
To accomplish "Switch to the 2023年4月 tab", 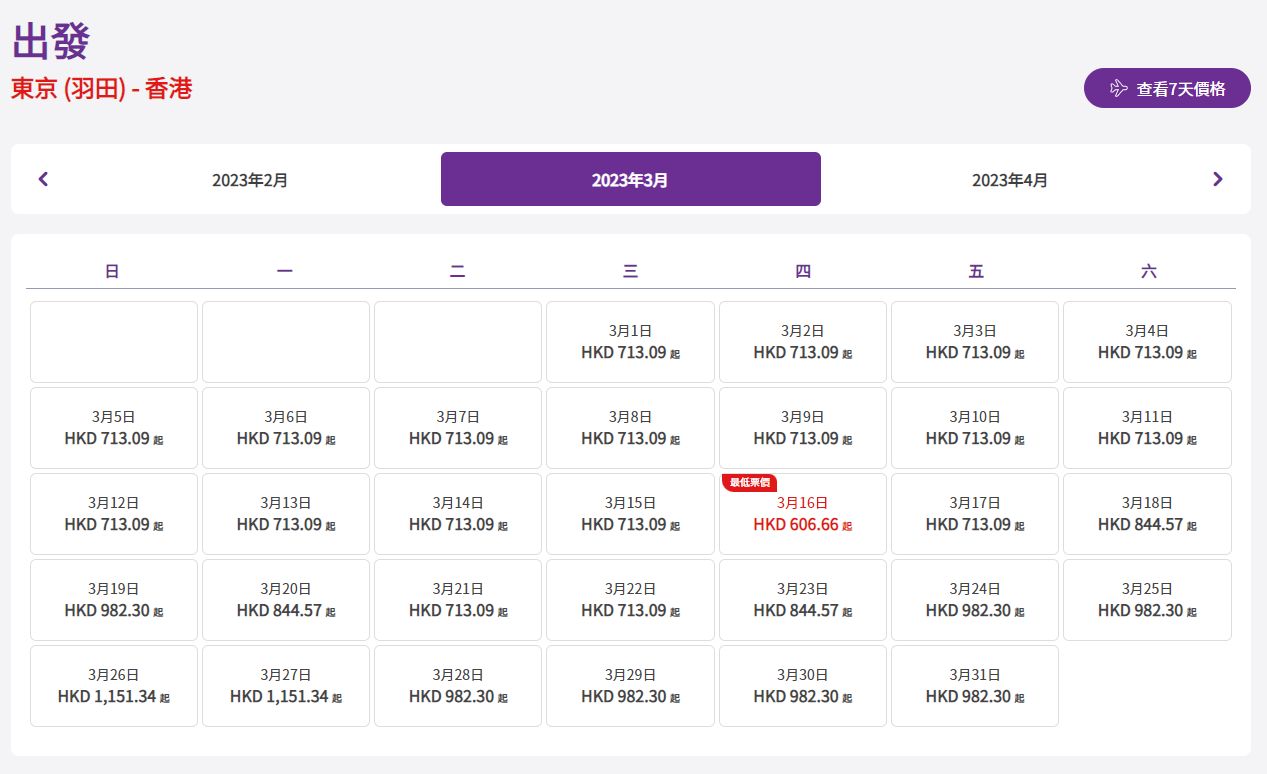I will (1010, 180).
